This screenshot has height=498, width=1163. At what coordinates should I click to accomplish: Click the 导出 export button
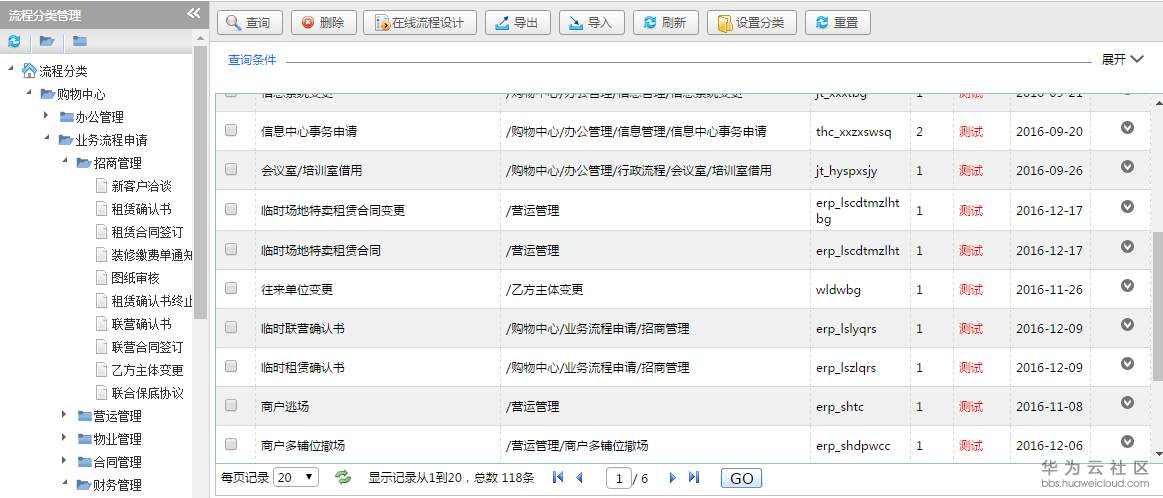(x=518, y=23)
